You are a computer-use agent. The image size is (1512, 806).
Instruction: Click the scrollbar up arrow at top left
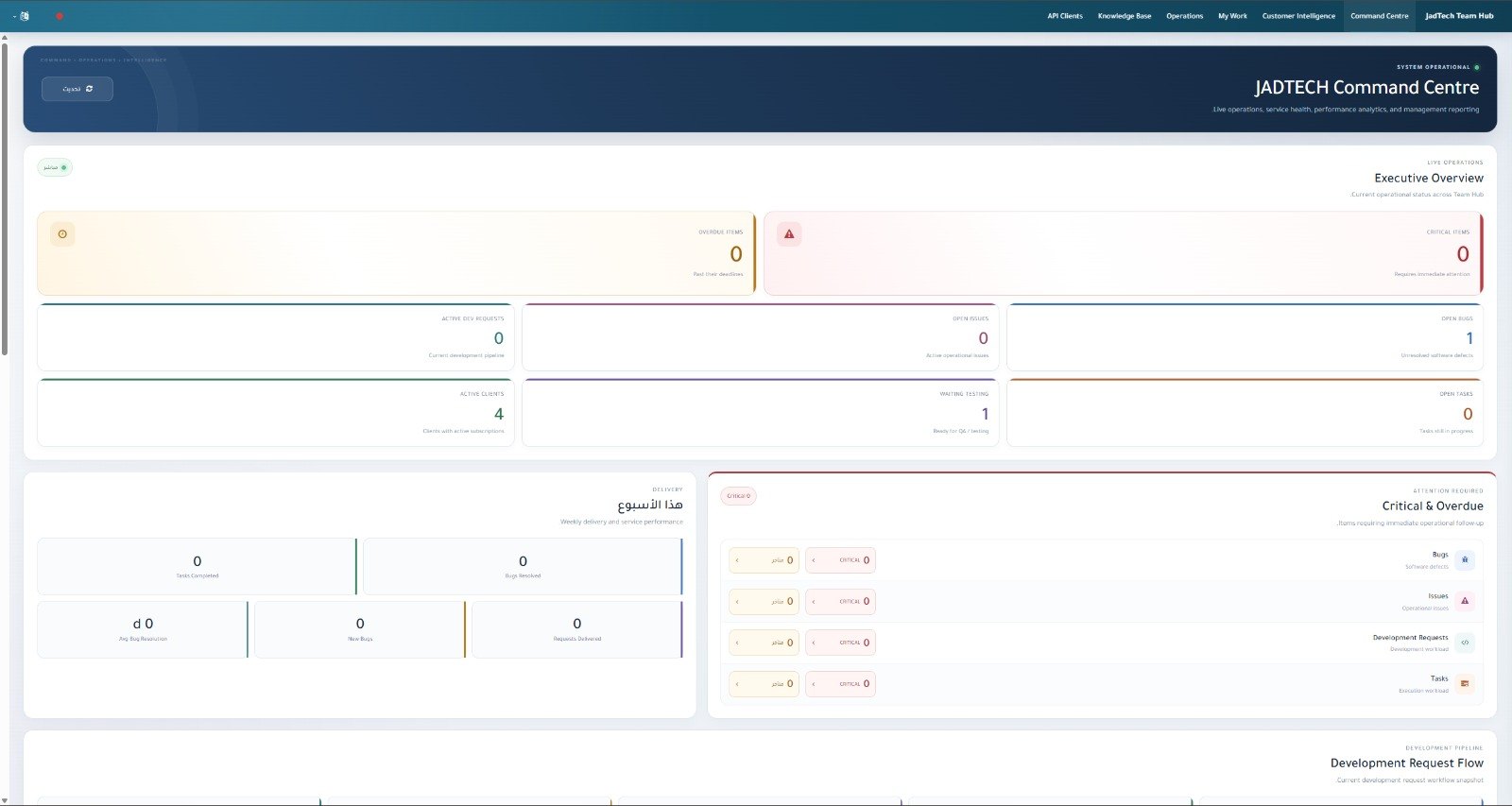5,38
